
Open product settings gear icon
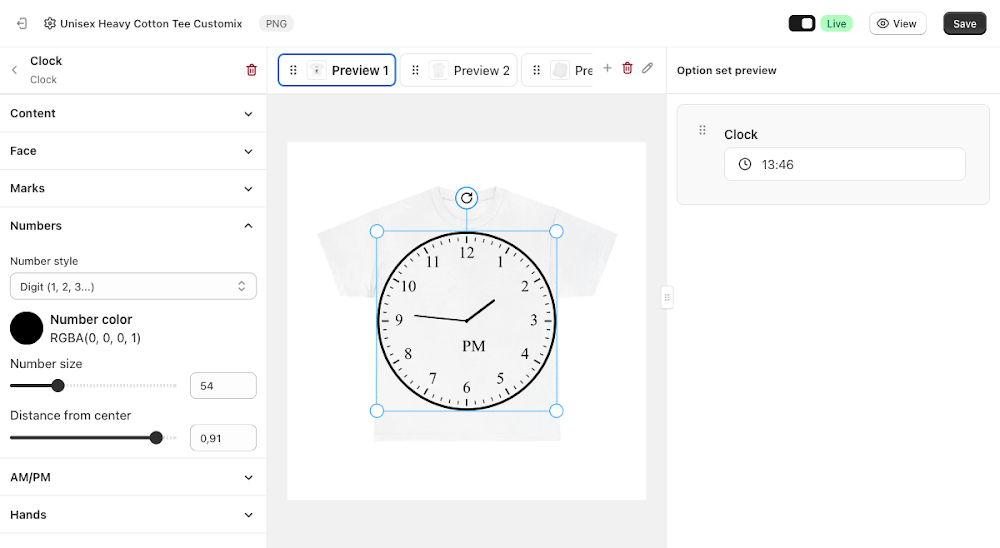[50, 24]
